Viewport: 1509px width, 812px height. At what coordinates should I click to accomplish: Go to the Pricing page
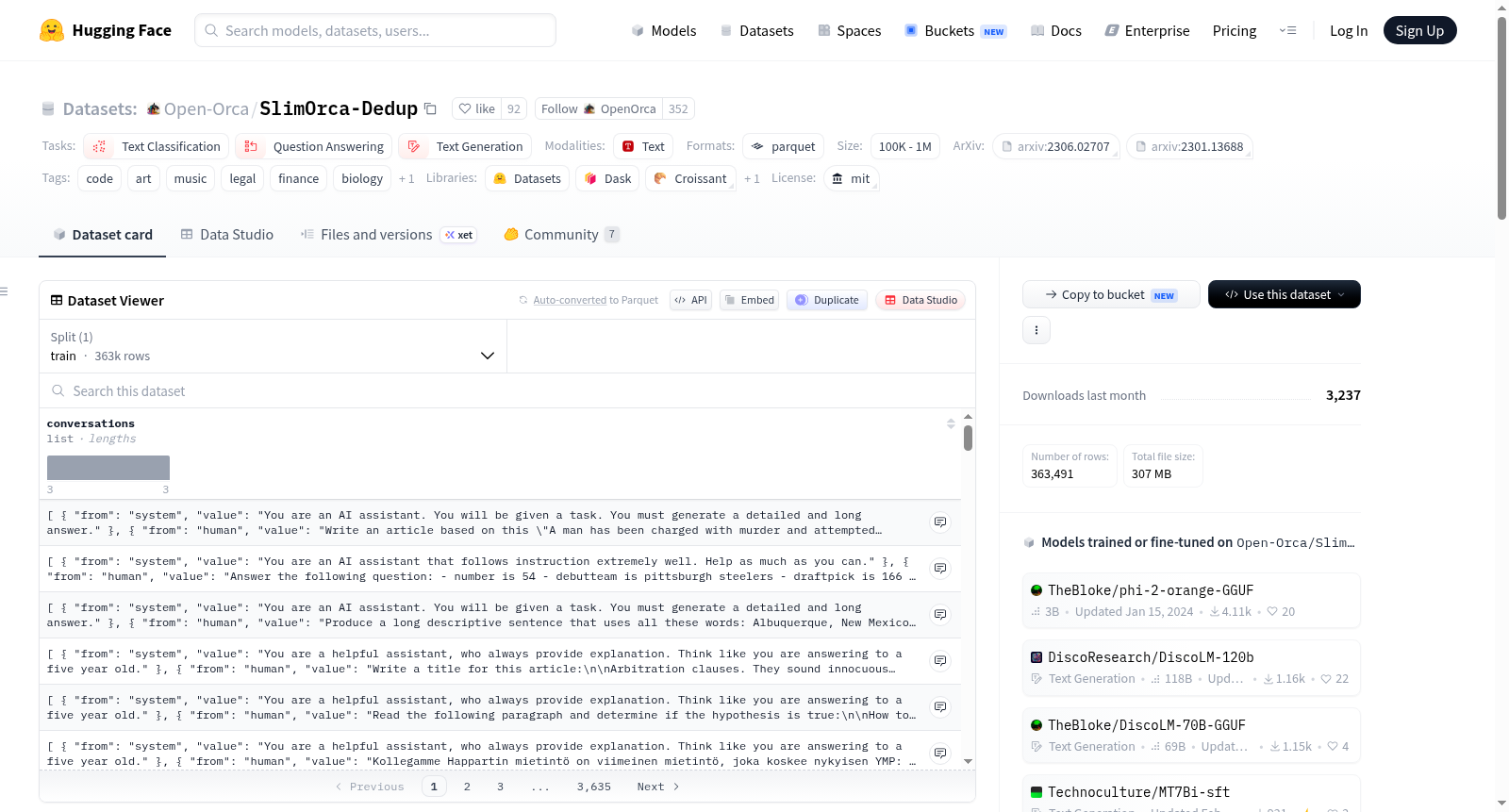(x=1235, y=30)
